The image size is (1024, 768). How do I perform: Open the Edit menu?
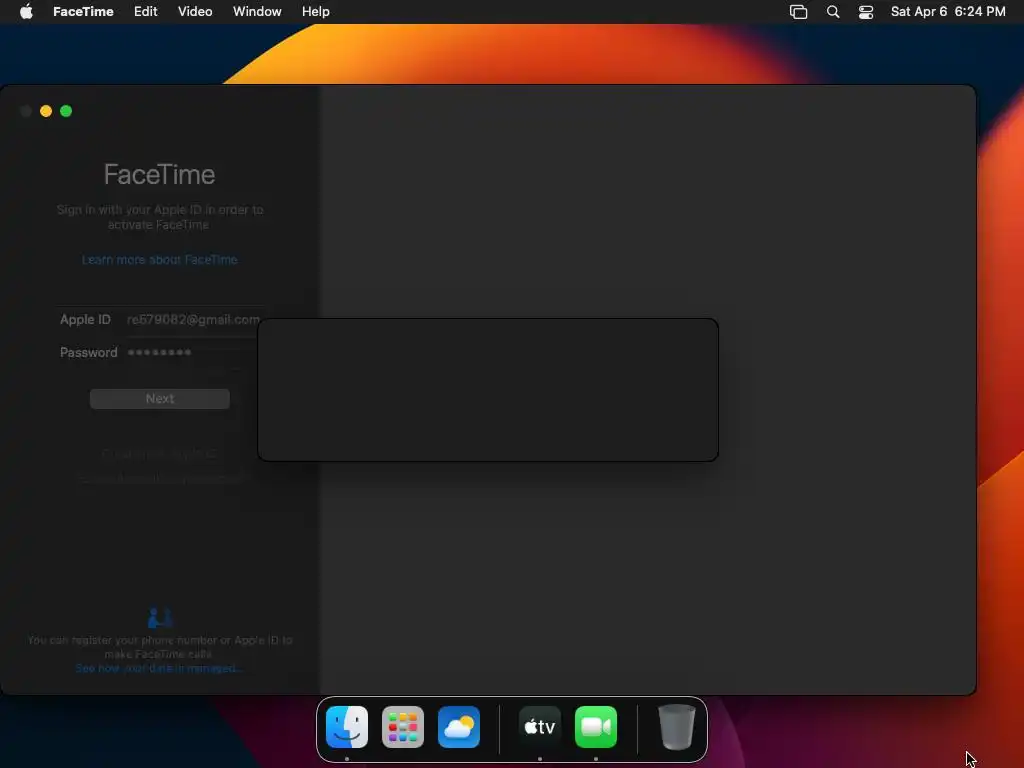146,11
